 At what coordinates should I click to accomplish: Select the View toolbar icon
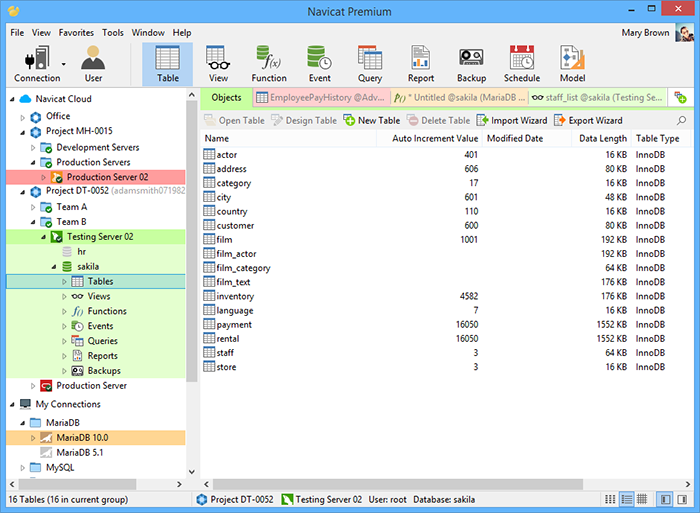[218, 64]
